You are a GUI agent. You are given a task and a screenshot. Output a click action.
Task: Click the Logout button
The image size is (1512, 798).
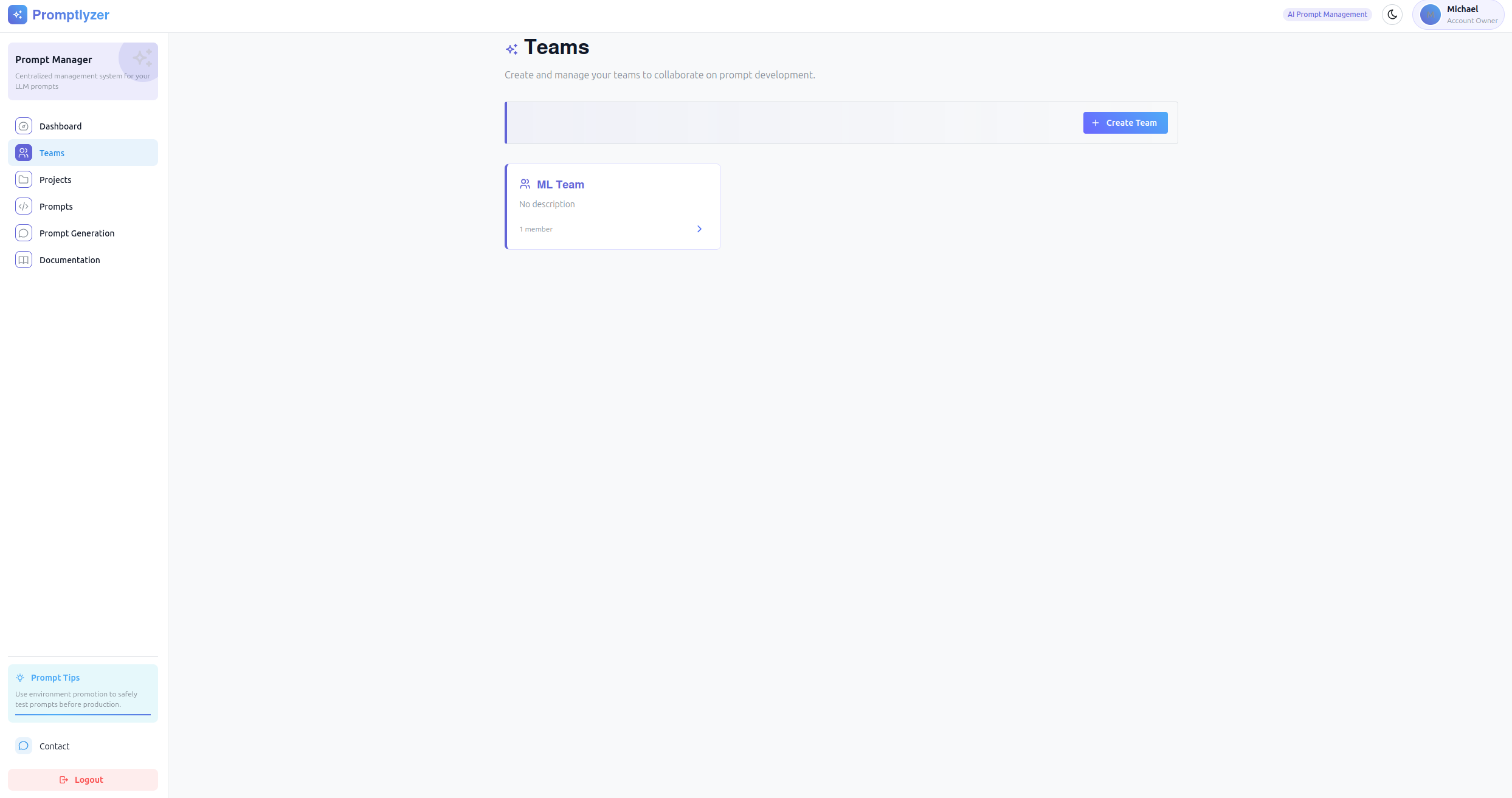[83, 780]
